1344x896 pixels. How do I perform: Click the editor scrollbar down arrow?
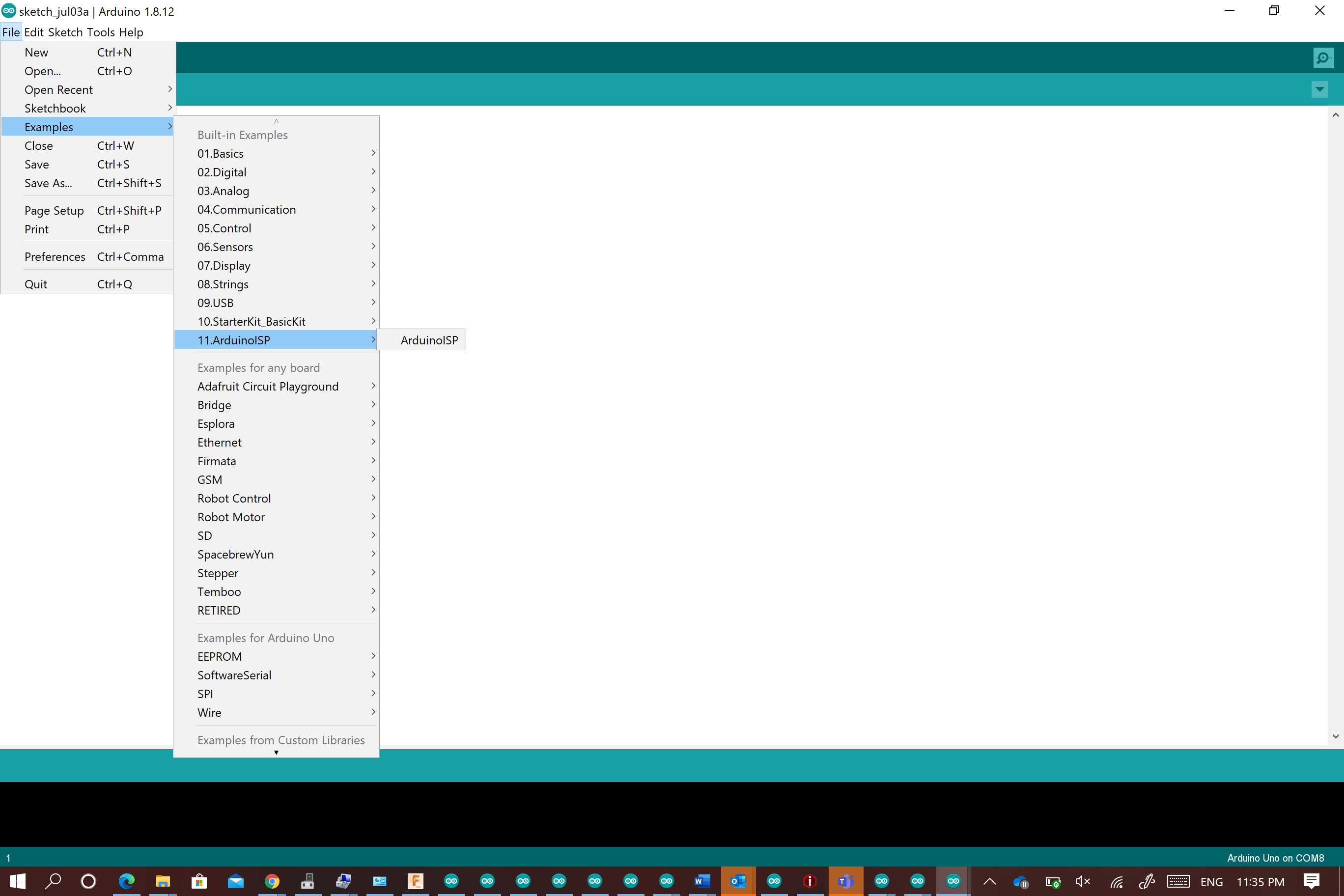click(1336, 736)
